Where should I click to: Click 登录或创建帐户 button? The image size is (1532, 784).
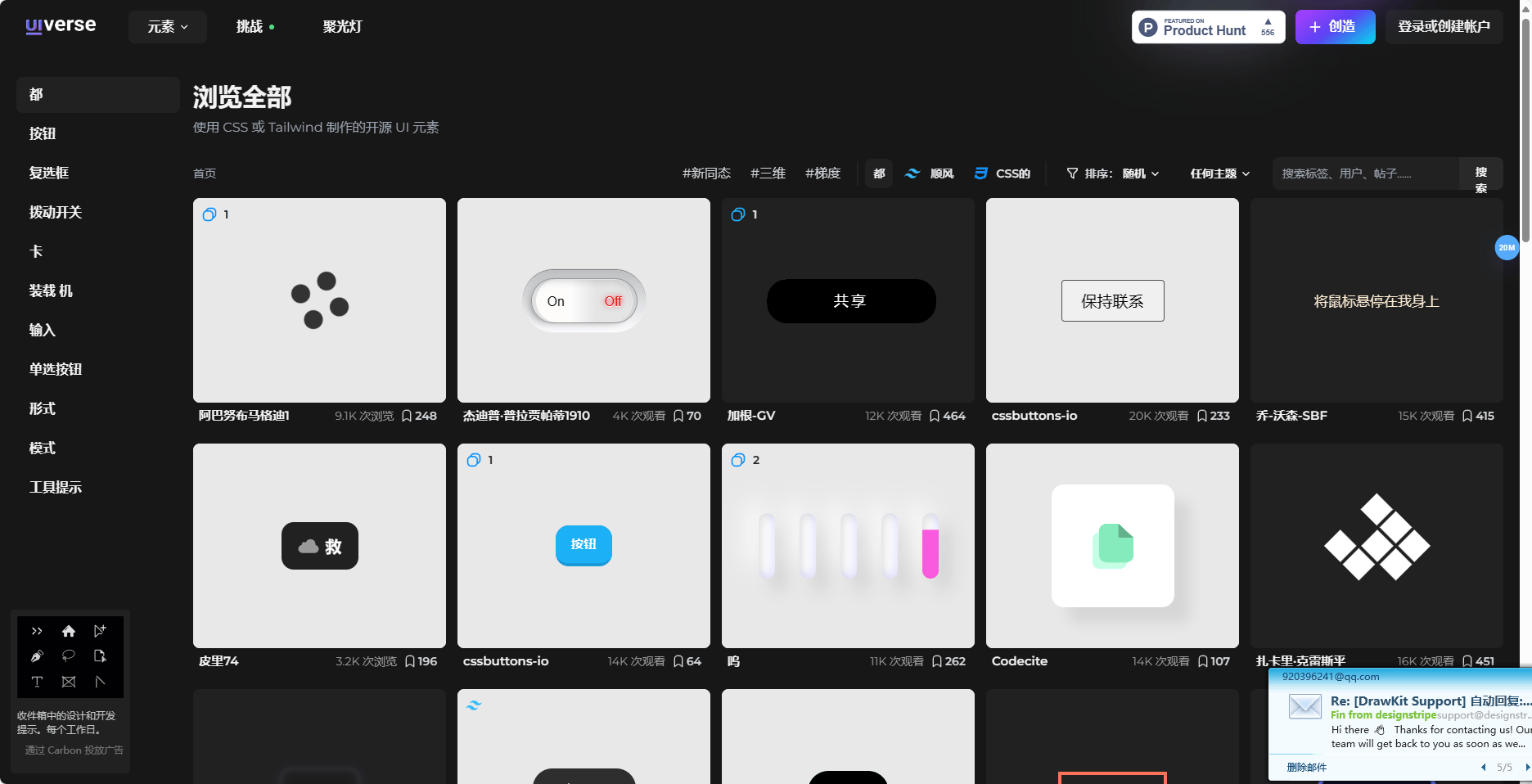[1444, 27]
